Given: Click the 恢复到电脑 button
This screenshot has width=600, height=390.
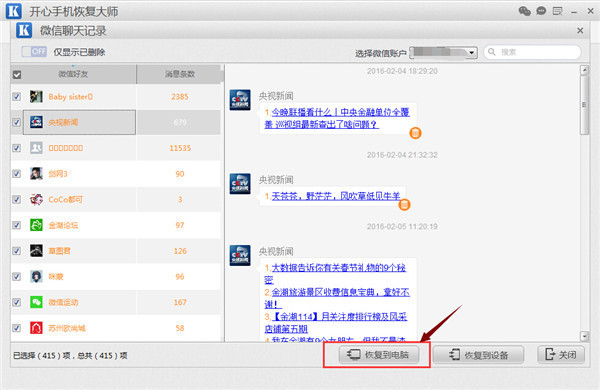Looking at the screenshot, I should coord(379,355).
